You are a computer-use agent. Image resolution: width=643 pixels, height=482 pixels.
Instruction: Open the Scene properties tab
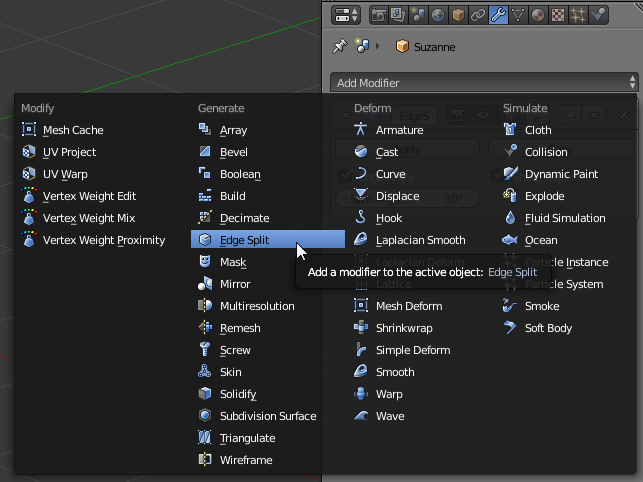(x=418, y=16)
